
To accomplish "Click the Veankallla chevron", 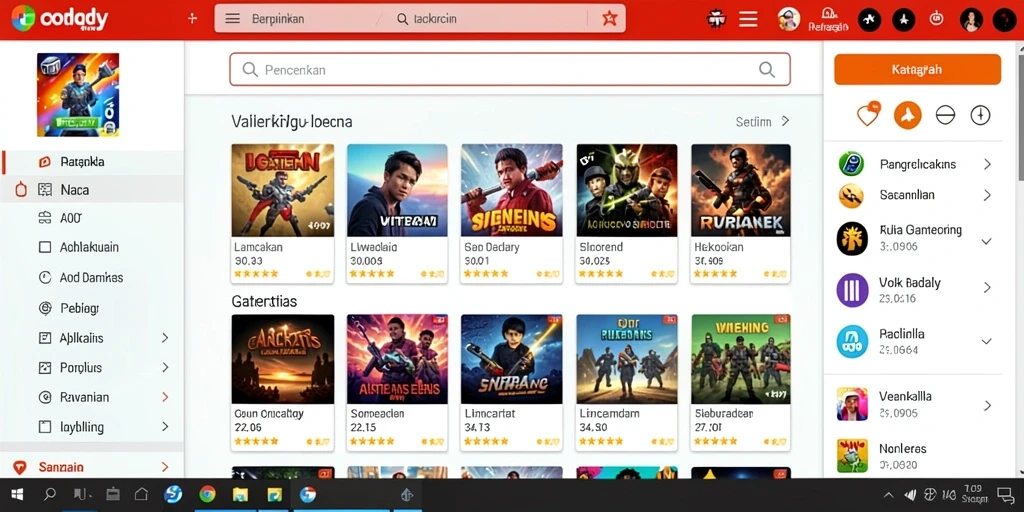I will (x=987, y=406).
